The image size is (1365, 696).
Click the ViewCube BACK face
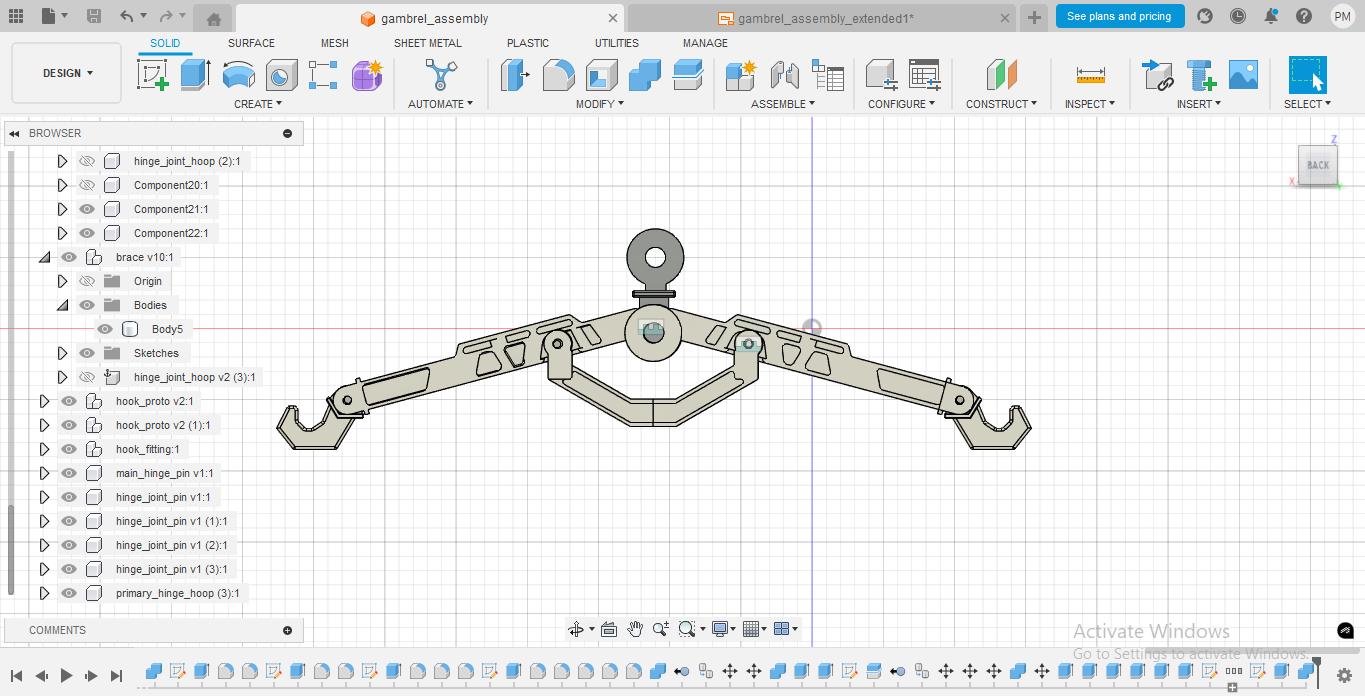click(x=1318, y=165)
